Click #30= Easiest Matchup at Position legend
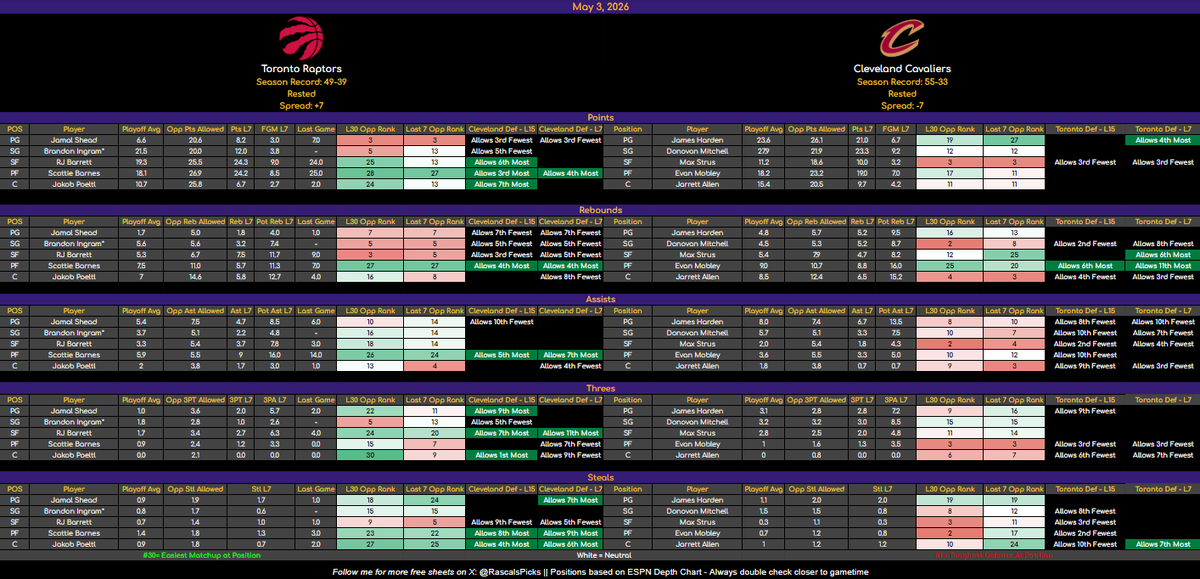 200,555
